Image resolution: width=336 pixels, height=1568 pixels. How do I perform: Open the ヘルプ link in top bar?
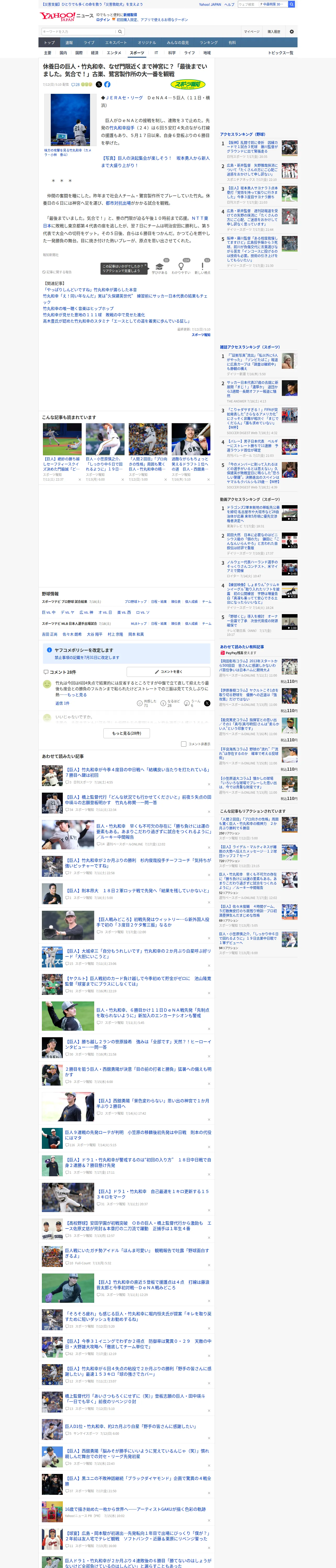coord(229,4)
